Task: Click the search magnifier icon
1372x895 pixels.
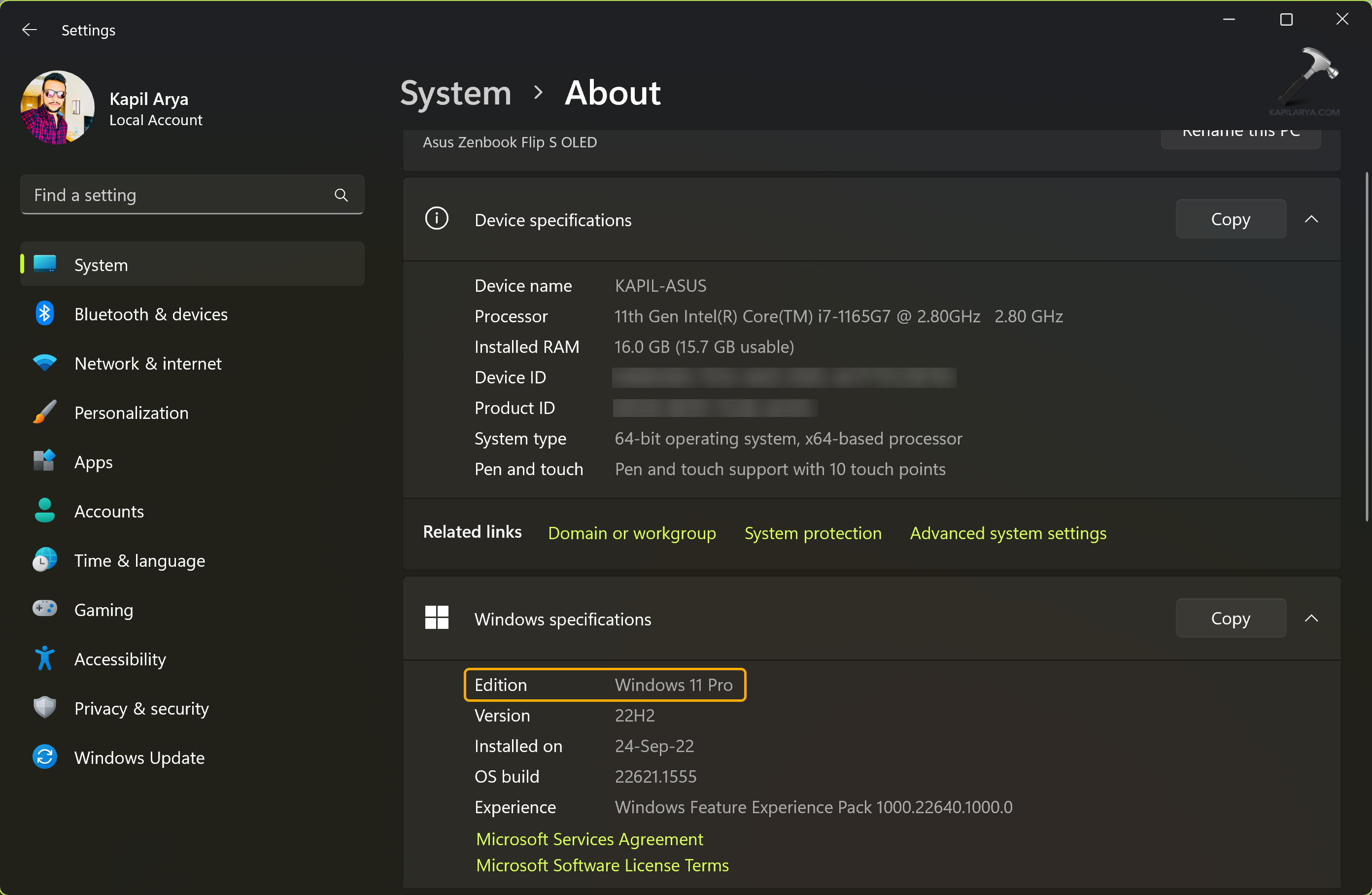Action: [341, 195]
